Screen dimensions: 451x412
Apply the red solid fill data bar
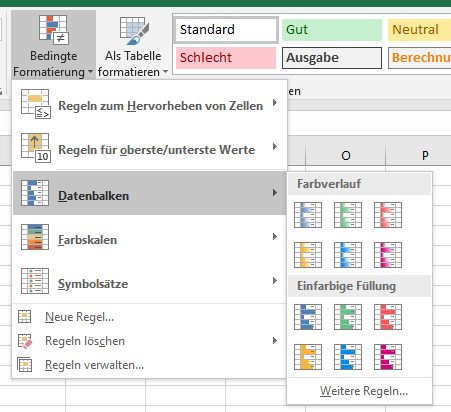coord(388,317)
